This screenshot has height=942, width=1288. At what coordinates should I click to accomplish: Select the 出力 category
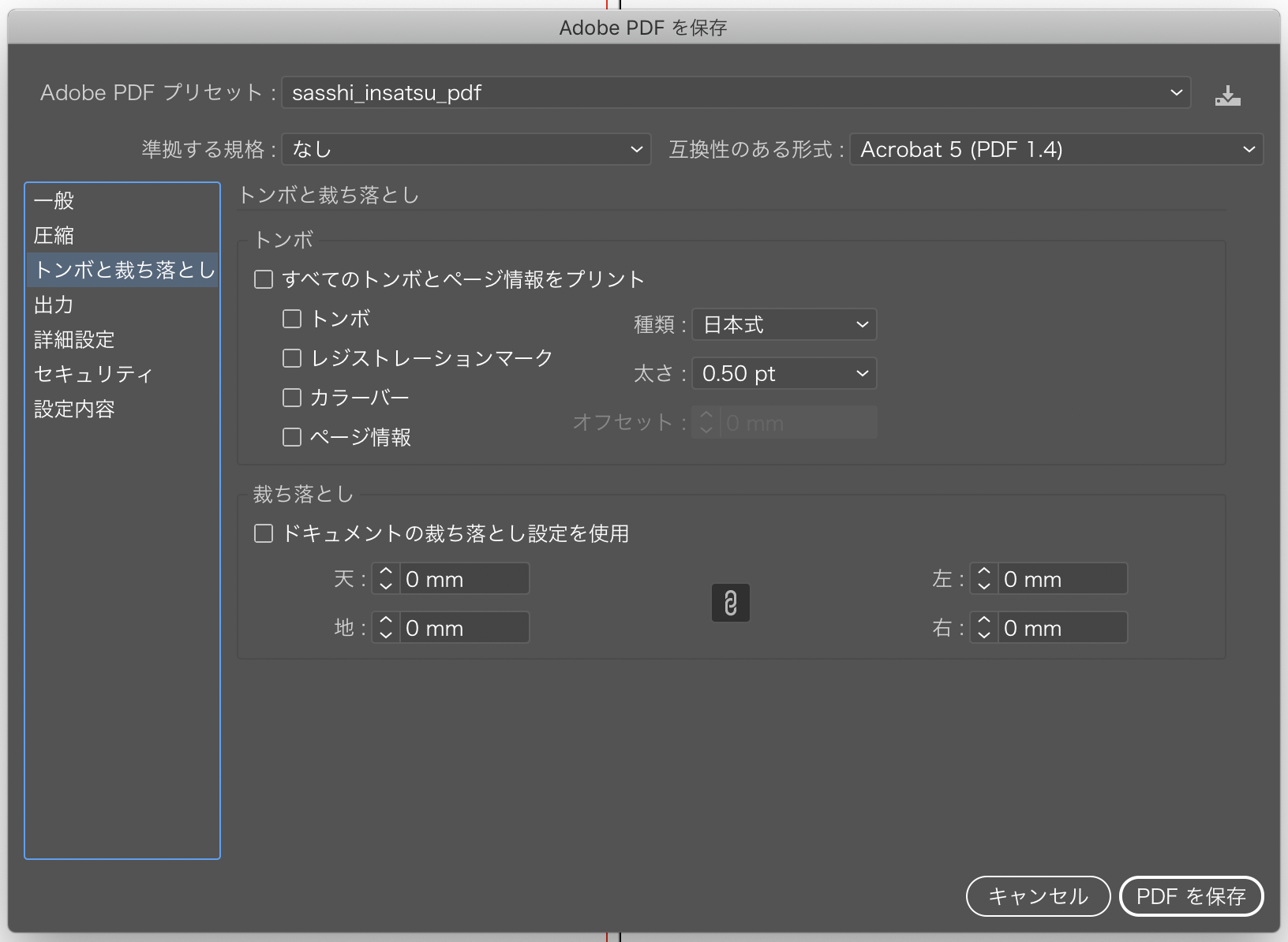[x=122, y=305]
